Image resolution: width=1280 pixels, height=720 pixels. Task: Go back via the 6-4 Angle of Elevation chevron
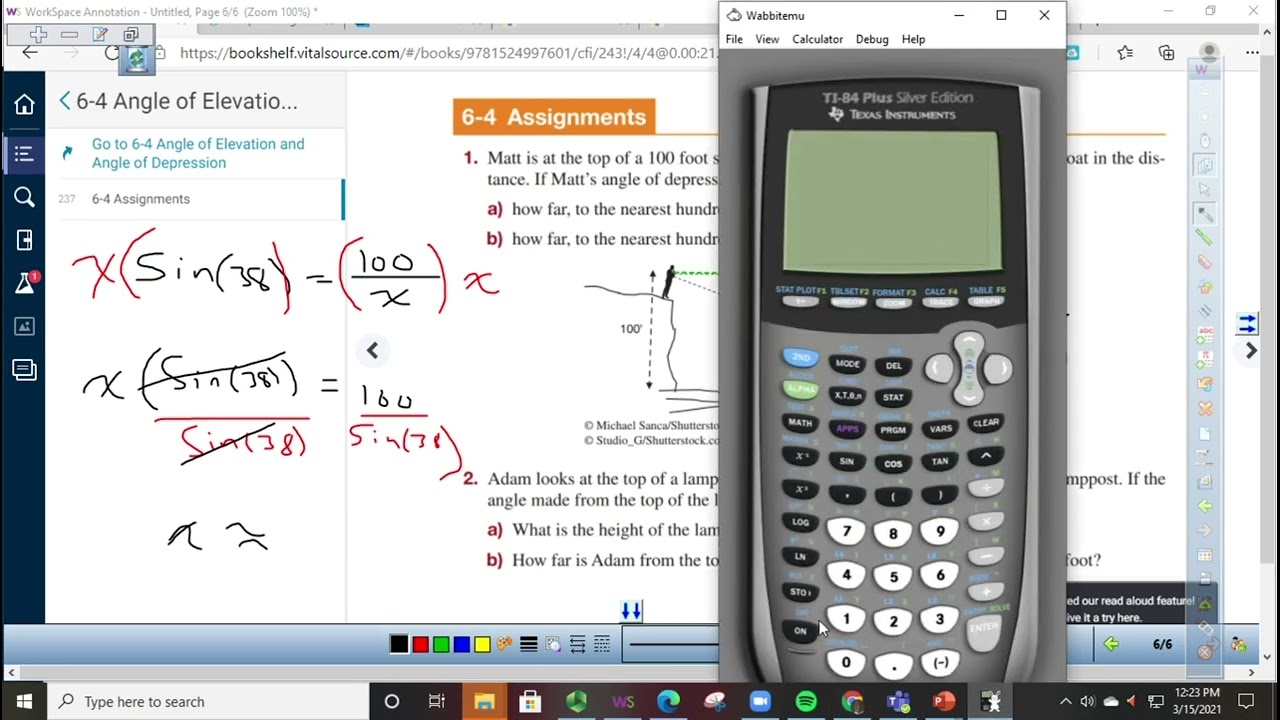65,101
